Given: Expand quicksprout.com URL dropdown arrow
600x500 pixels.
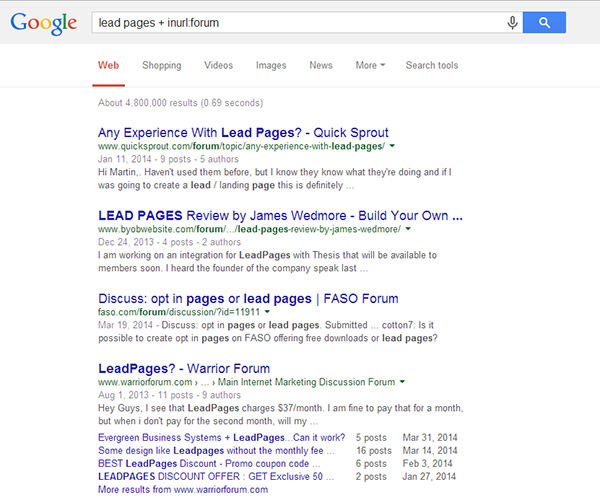Looking at the screenshot, I should pyautogui.click(x=392, y=146).
